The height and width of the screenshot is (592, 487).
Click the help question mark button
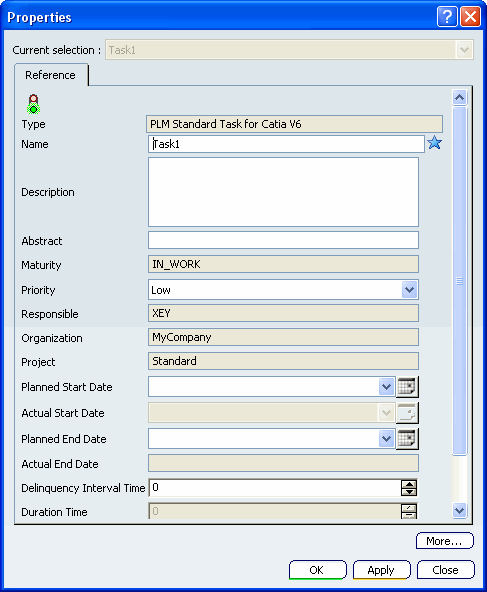pos(447,17)
